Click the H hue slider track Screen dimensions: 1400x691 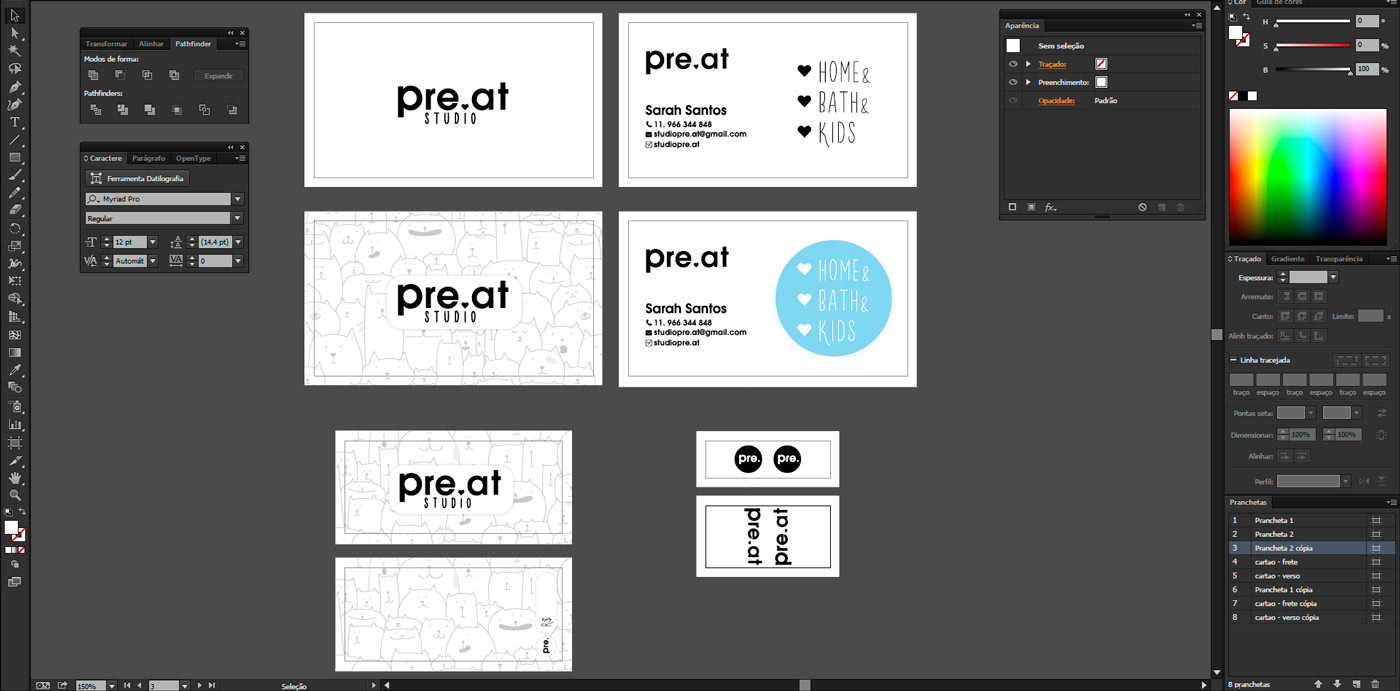point(1312,21)
